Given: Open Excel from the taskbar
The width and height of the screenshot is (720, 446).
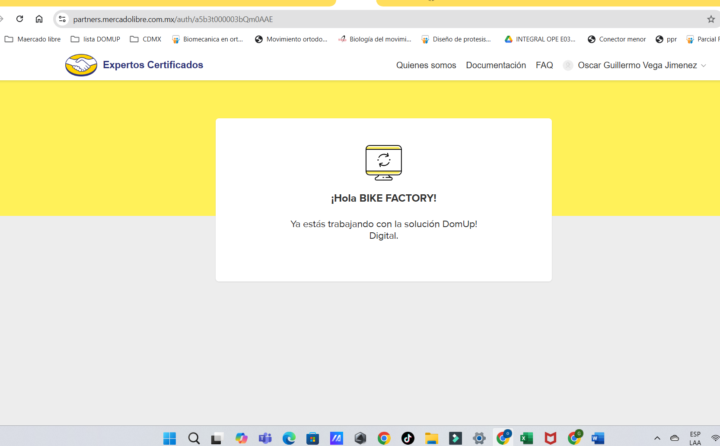Looking at the screenshot, I should [526, 438].
